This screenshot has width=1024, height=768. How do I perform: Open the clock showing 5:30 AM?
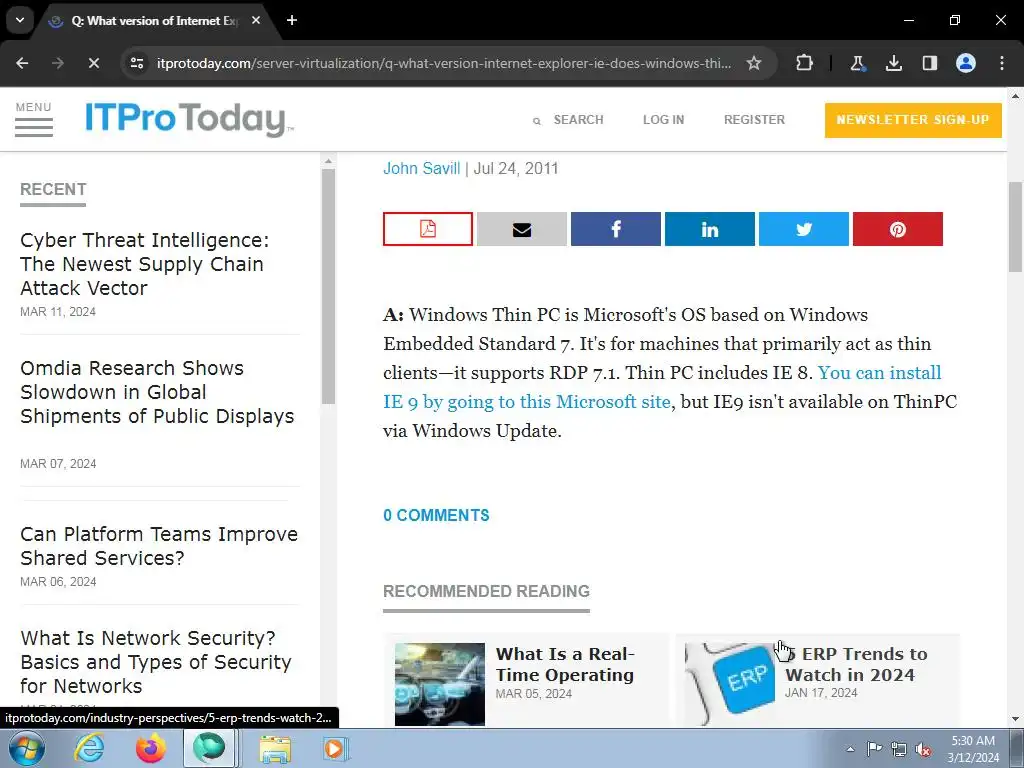(973, 749)
